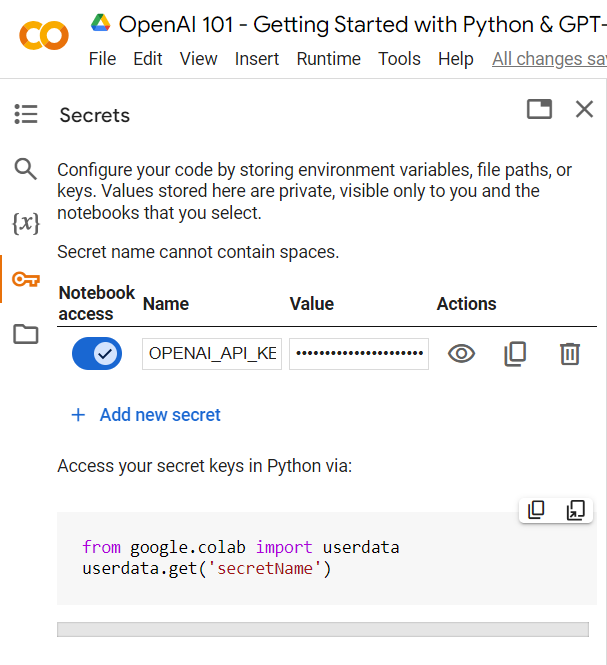This screenshot has height=665, width=607.
Task: Copy the userdata code snippet
Action: (x=536, y=510)
